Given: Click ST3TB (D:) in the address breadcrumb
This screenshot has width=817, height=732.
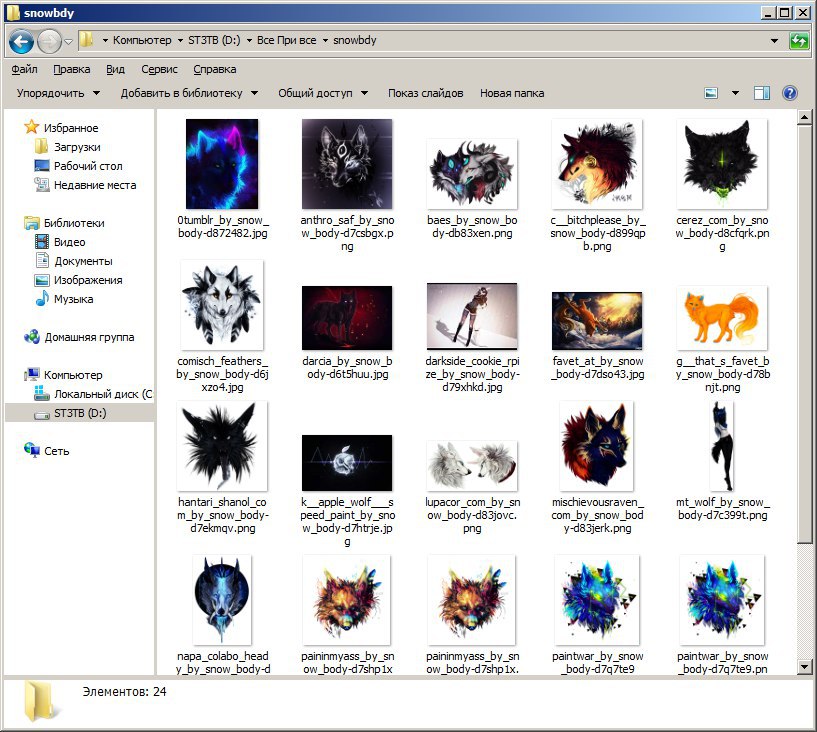Looking at the screenshot, I should 214,40.
